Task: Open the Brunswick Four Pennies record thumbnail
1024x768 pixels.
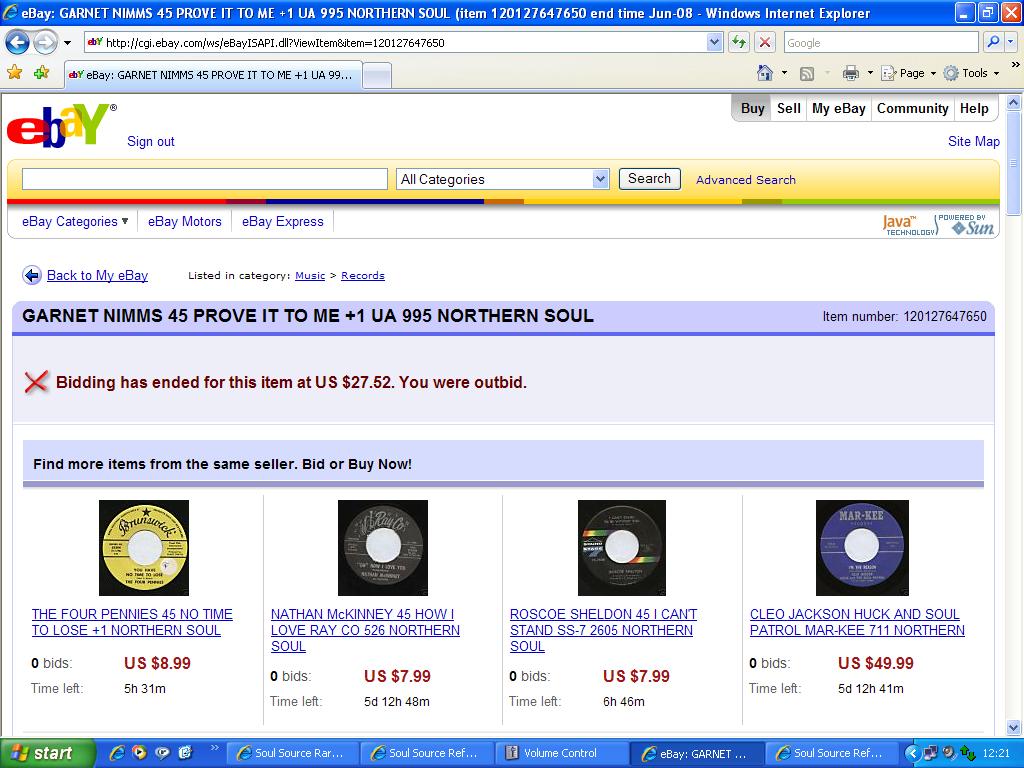Action: coord(144,548)
